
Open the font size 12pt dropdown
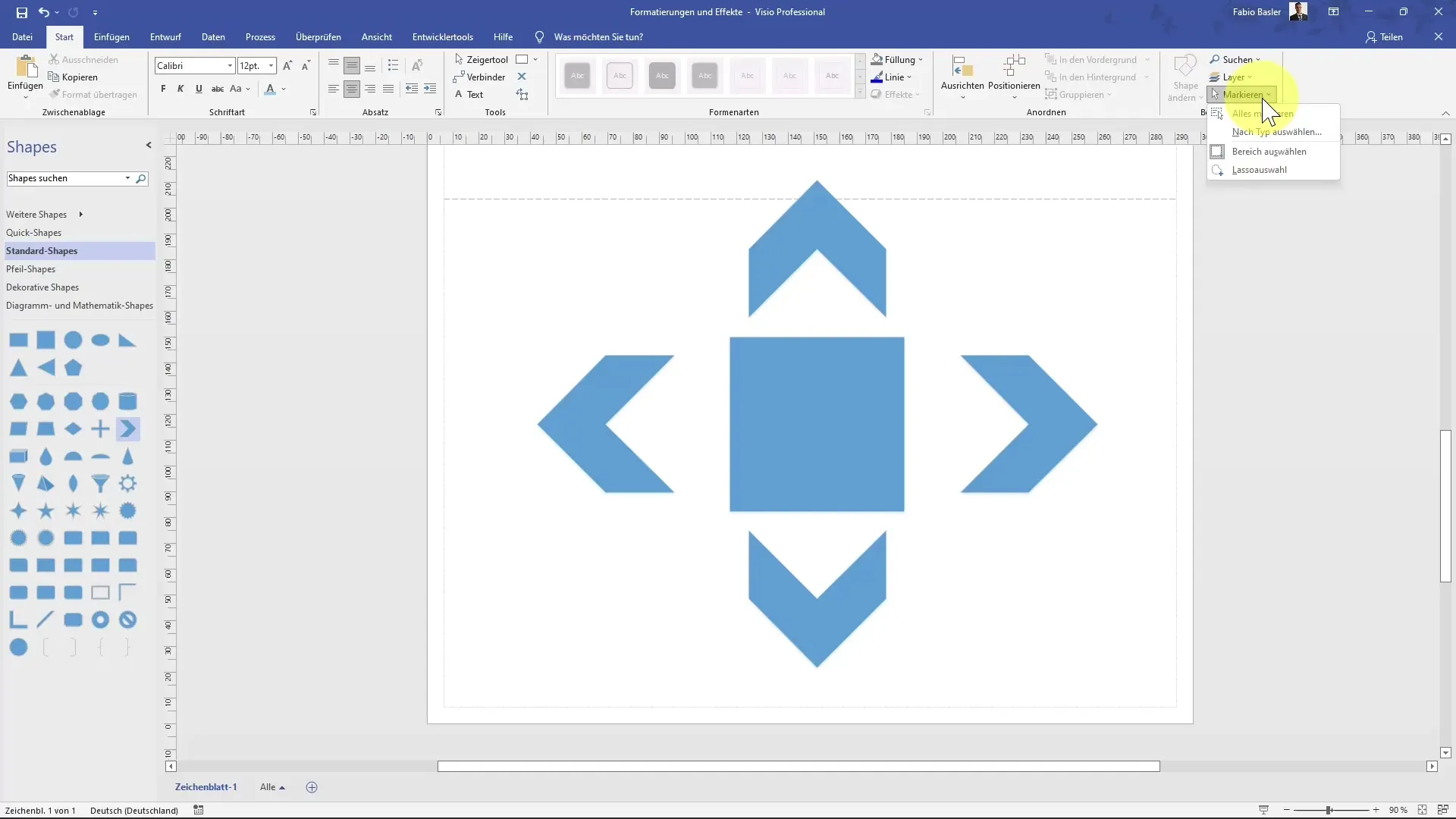(271, 66)
